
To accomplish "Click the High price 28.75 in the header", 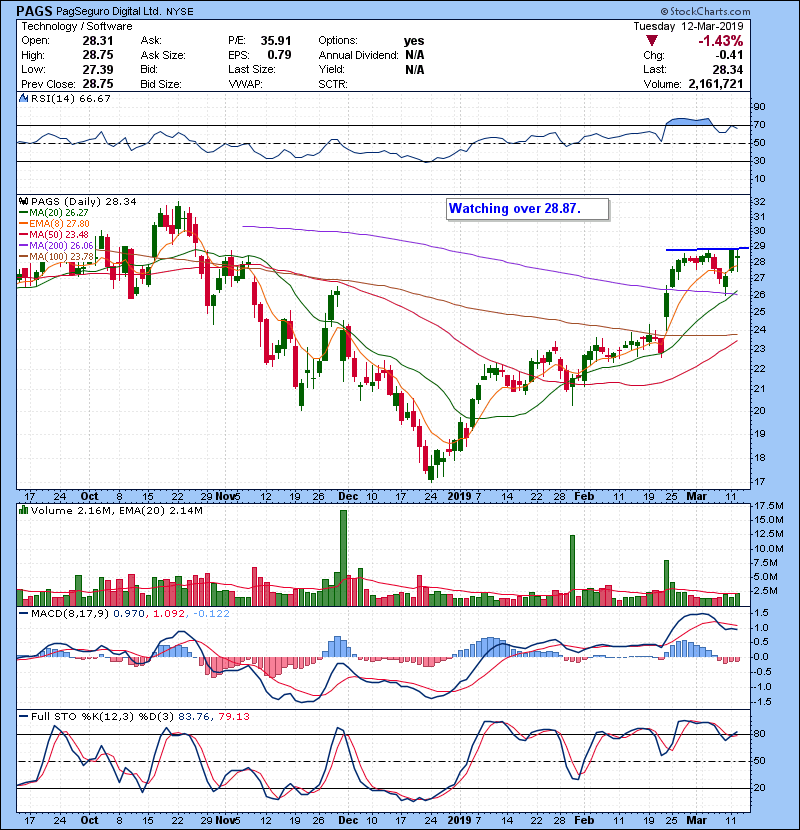I will [x=98, y=55].
